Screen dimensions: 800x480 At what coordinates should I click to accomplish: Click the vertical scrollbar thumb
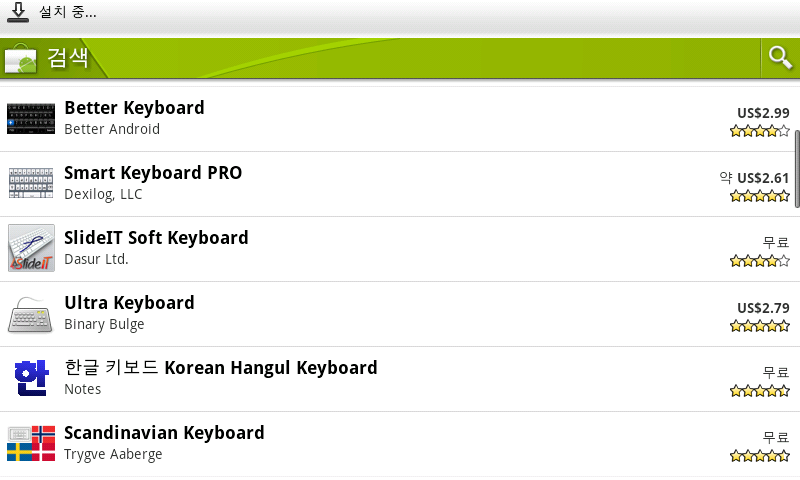click(x=796, y=169)
